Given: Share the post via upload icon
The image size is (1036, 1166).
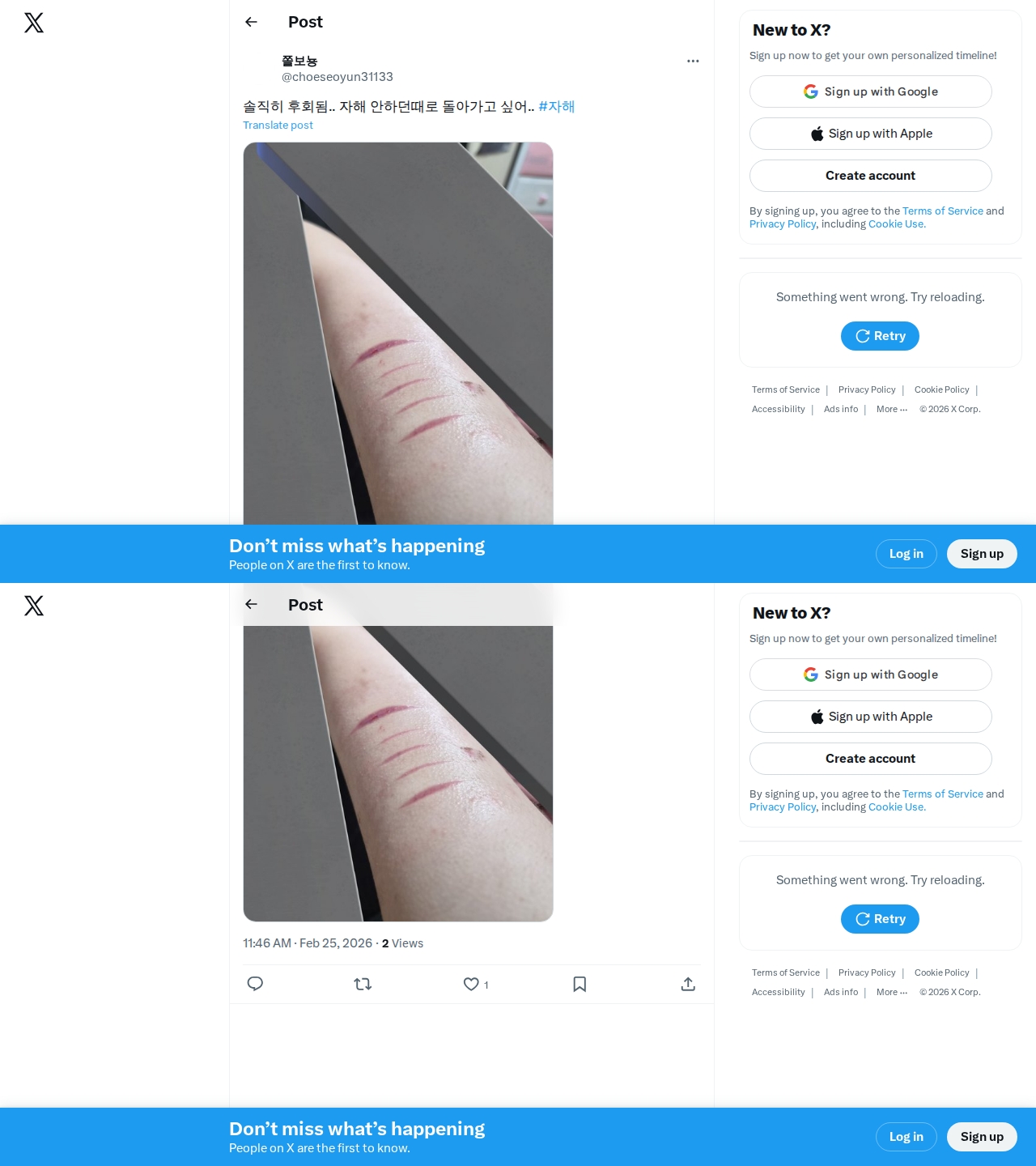Looking at the screenshot, I should (688, 984).
